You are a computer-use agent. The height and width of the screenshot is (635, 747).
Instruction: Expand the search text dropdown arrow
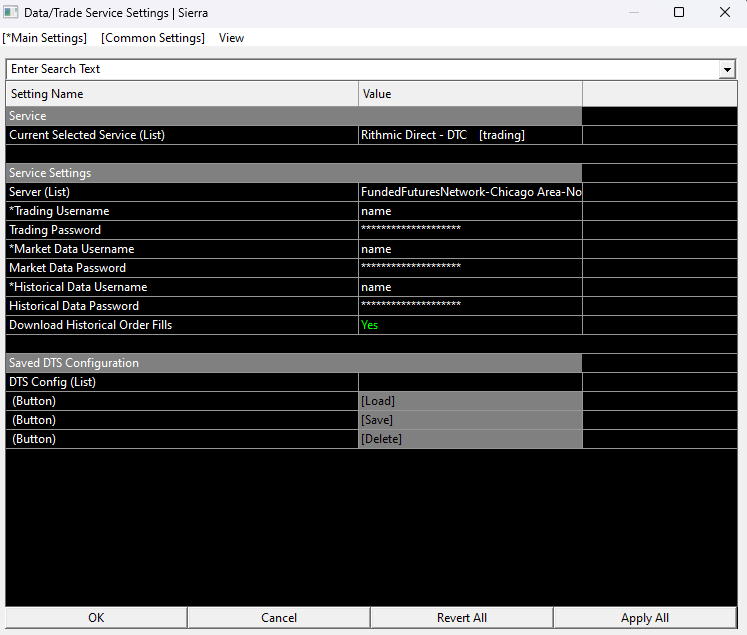727,70
